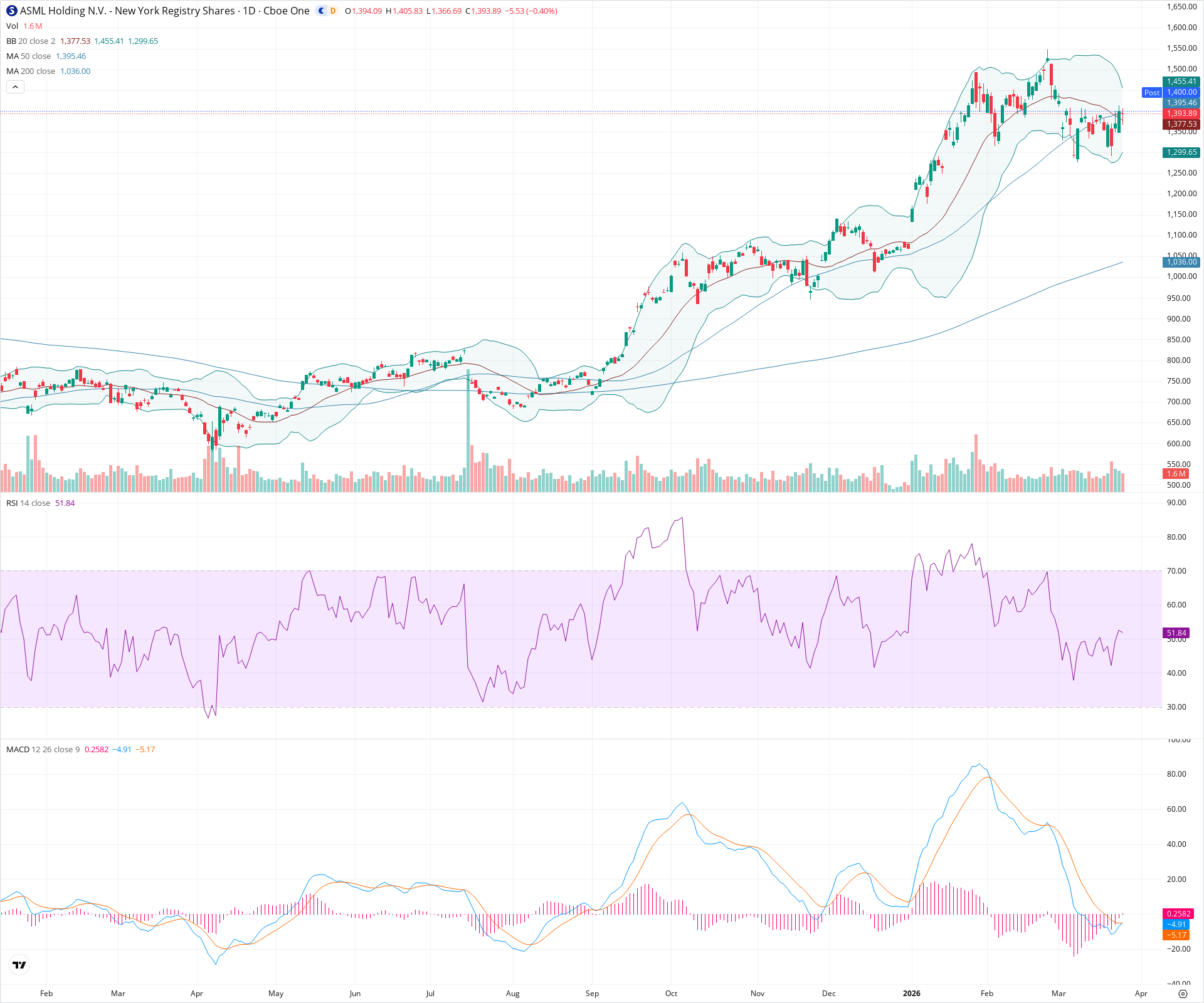This screenshot has width=1204, height=1003.
Task: Click the red current price label 1,393.89
Action: (1181, 113)
